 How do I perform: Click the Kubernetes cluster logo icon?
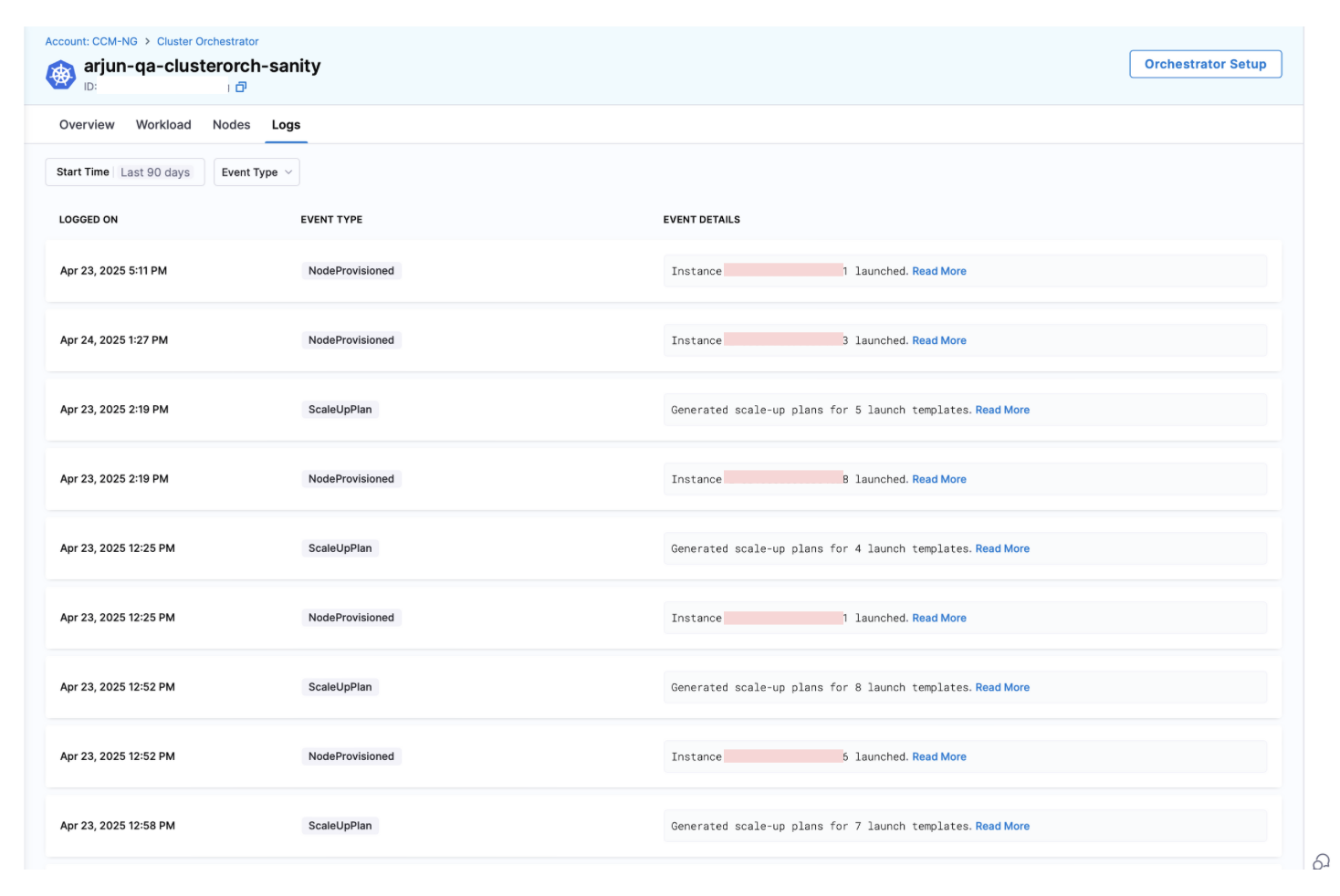point(61,75)
